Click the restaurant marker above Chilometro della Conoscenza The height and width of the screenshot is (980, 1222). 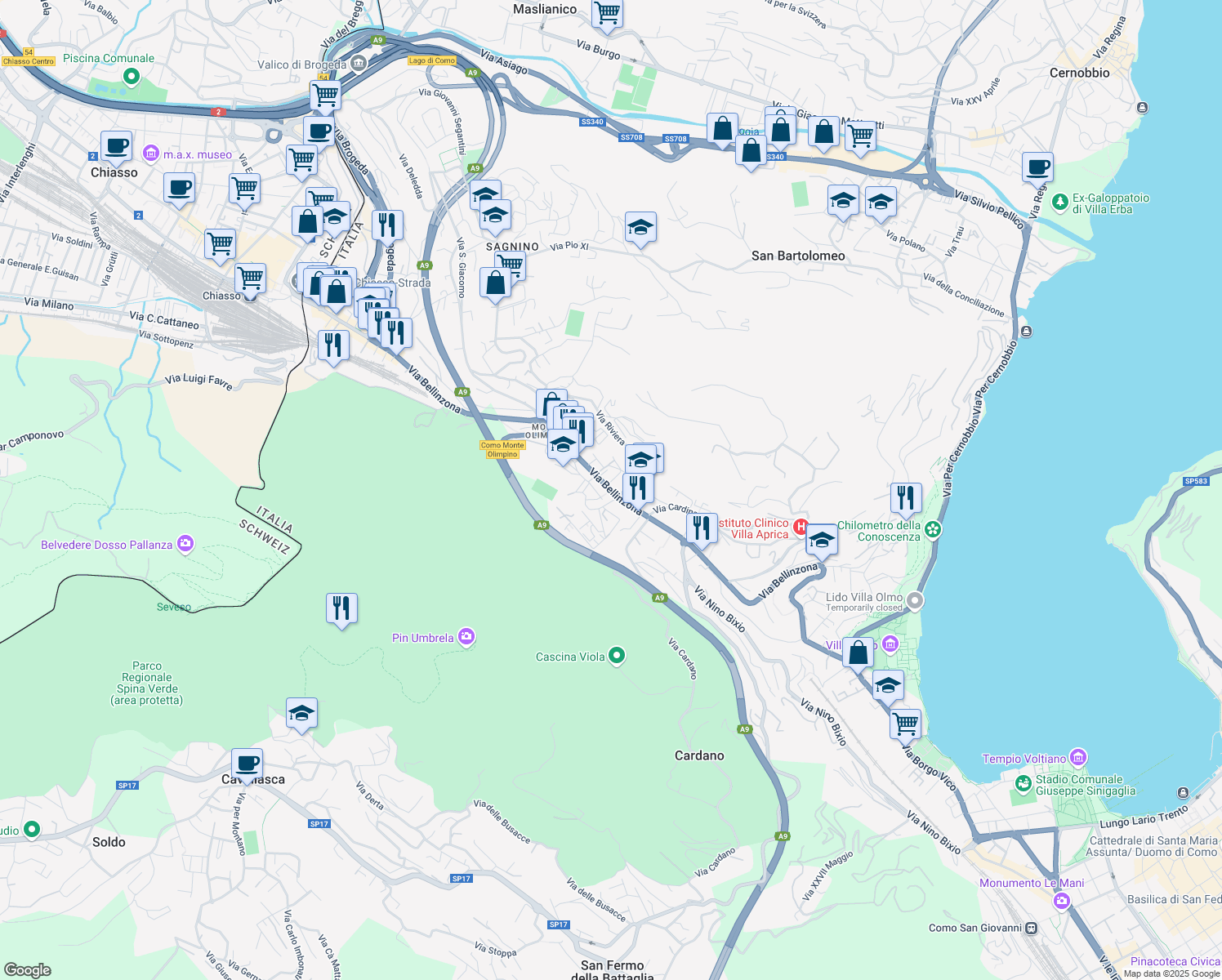[x=906, y=498]
